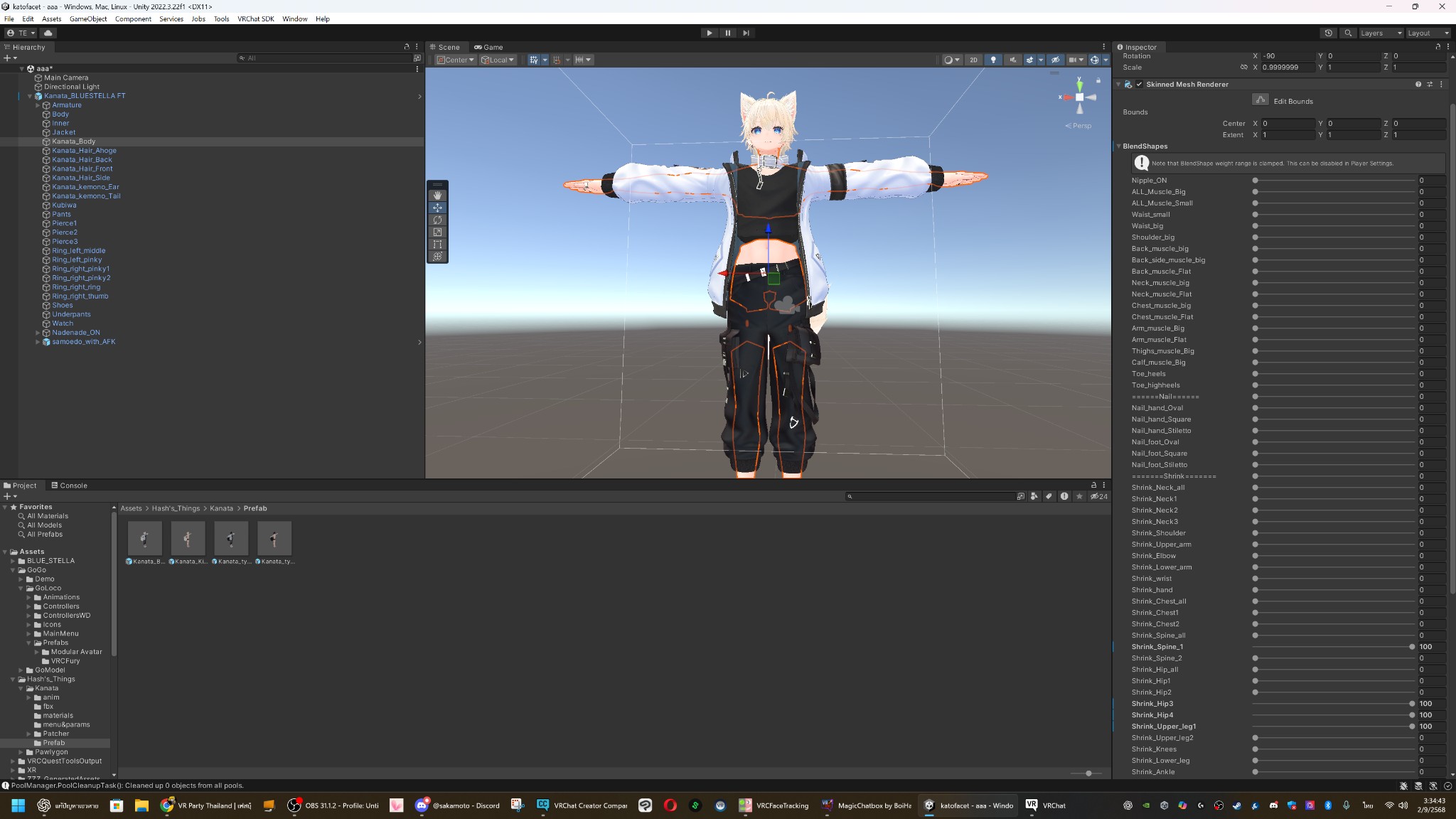Search by type in Project panel
Image resolution: width=1456 pixels, height=819 pixels.
coord(1034,496)
